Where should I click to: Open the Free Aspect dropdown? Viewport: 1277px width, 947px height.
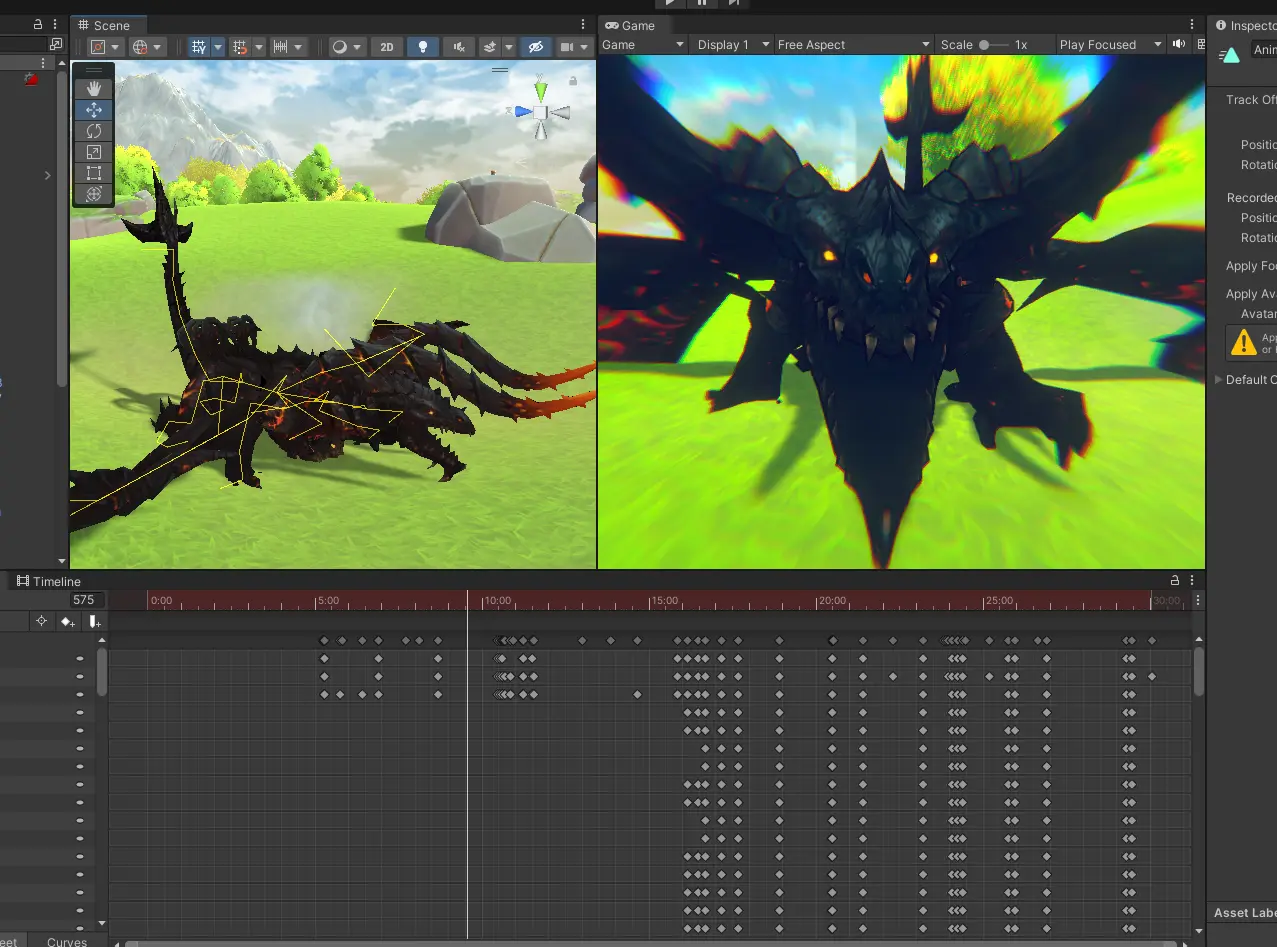tap(853, 45)
